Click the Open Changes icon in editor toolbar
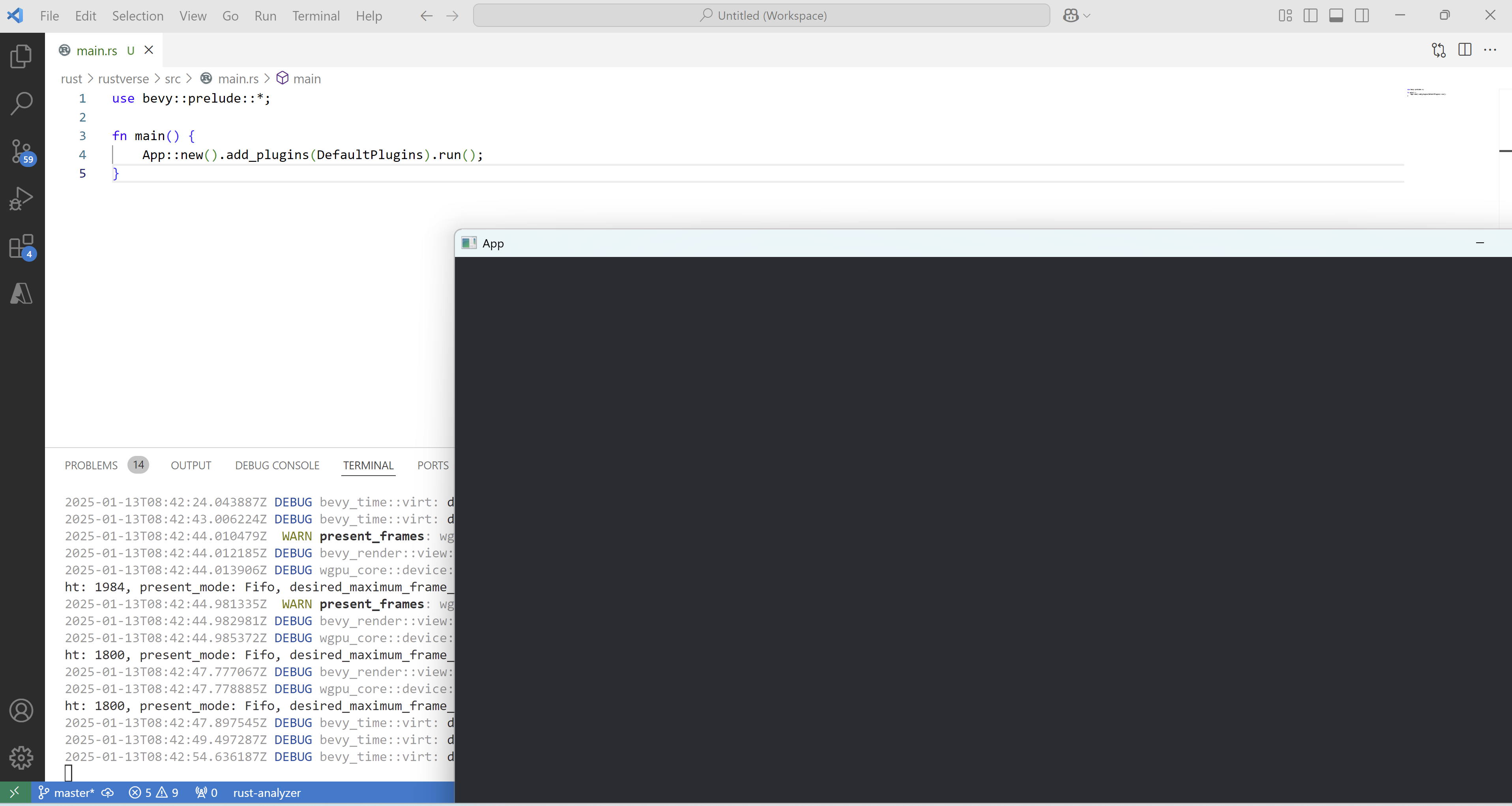This screenshot has width=1512, height=806. [x=1438, y=51]
